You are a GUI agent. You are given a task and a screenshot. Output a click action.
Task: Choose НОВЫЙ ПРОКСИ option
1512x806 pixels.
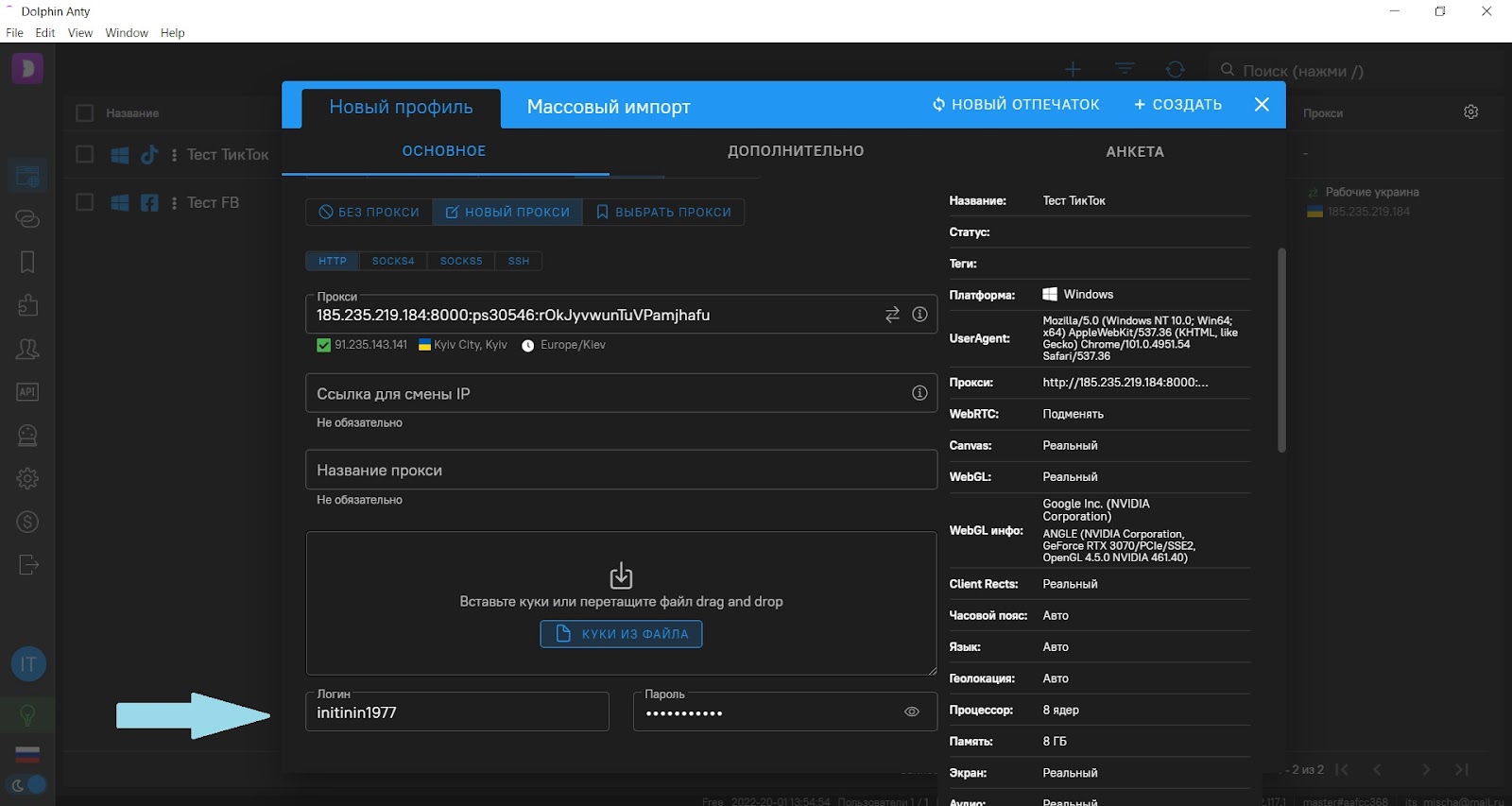click(x=507, y=212)
